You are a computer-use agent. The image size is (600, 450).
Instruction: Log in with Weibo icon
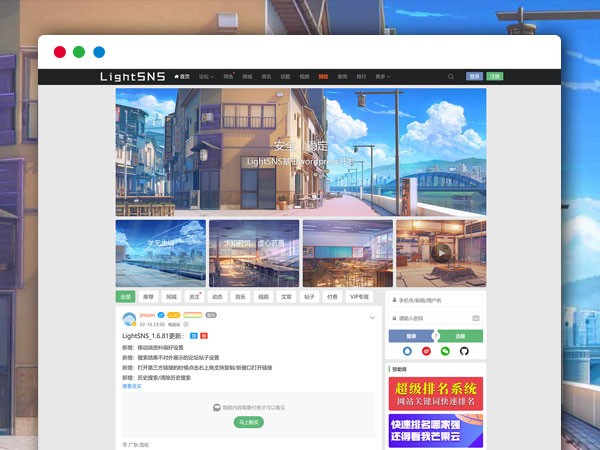tap(426, 351)
